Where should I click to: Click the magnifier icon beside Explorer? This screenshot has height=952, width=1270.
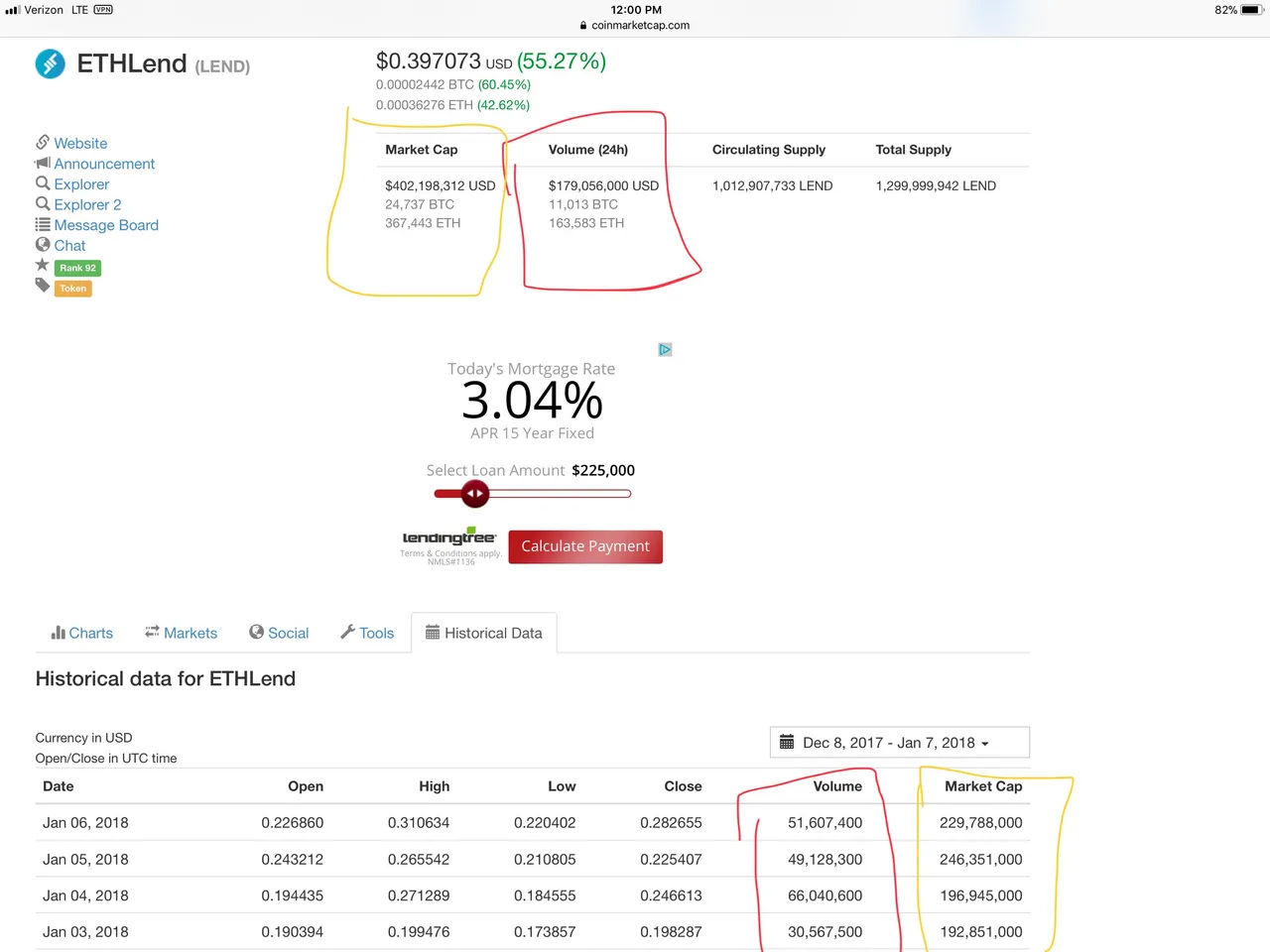click(x=43, y=183)
